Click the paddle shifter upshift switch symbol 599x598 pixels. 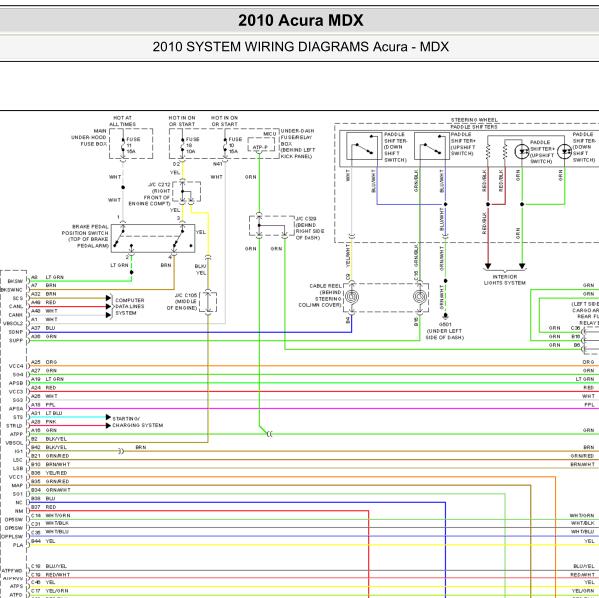[x=432, y=146]
